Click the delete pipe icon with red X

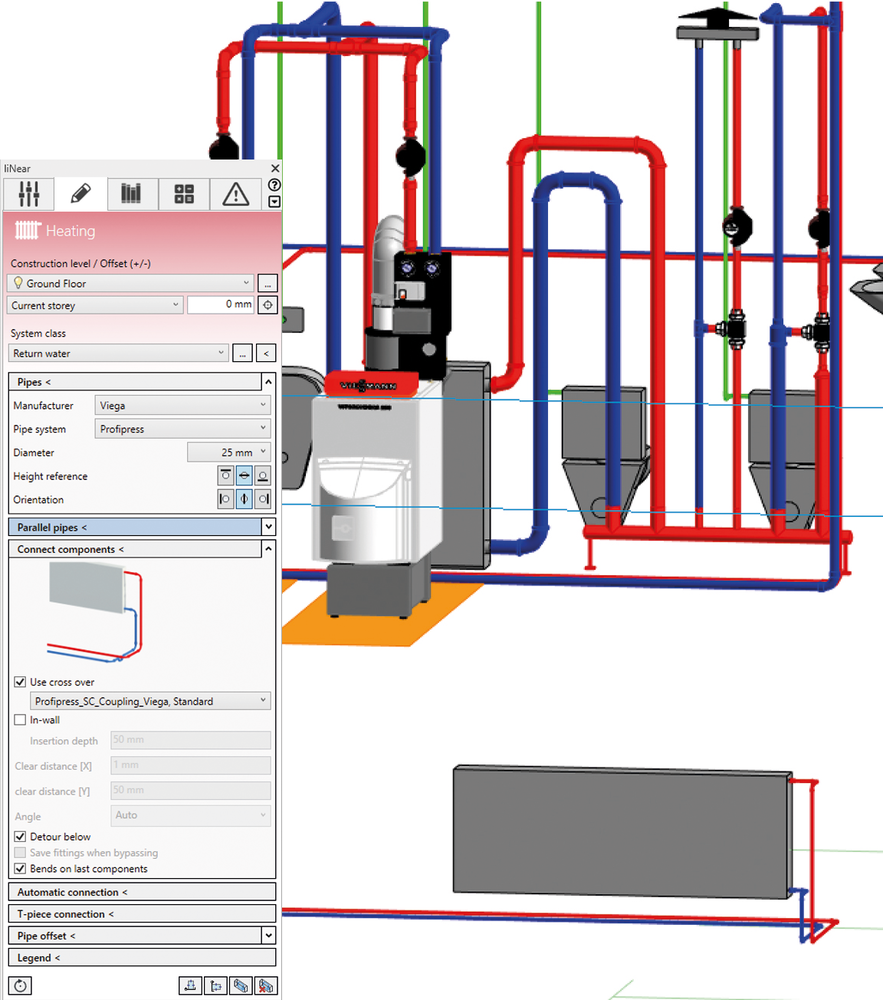point(265,986)
